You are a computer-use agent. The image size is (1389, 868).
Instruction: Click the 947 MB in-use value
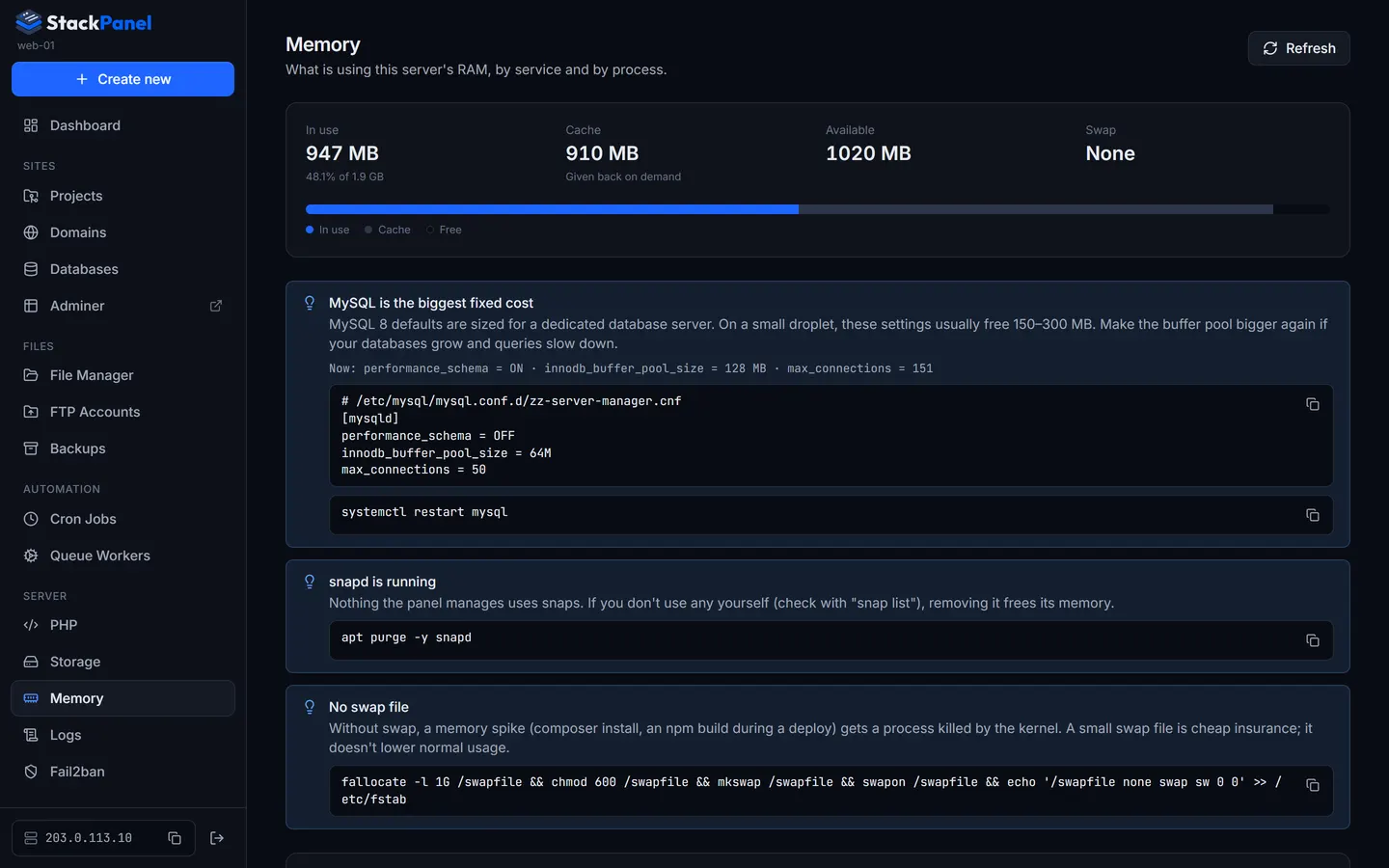coord(342,153)
